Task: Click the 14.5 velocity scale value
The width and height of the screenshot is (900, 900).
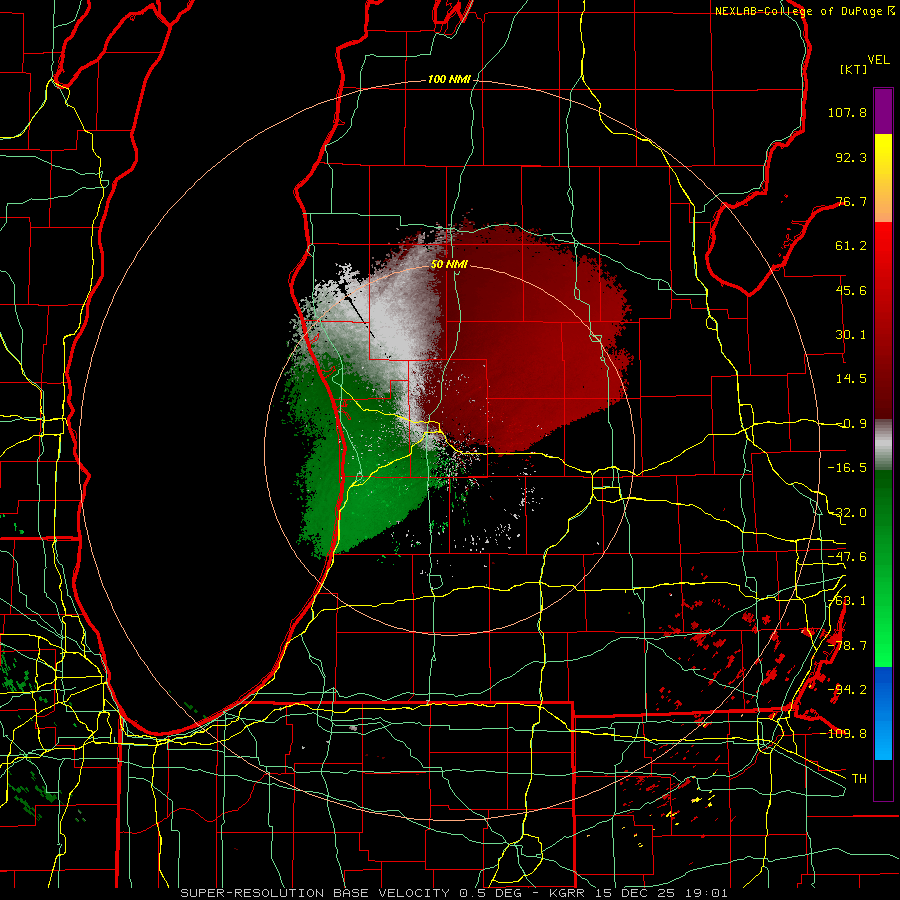Action: point(851,379)
